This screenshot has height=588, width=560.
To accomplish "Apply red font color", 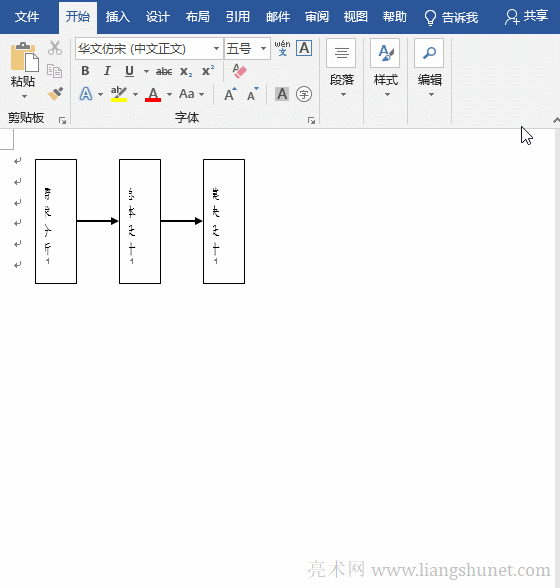I will (x=153, y=94).
